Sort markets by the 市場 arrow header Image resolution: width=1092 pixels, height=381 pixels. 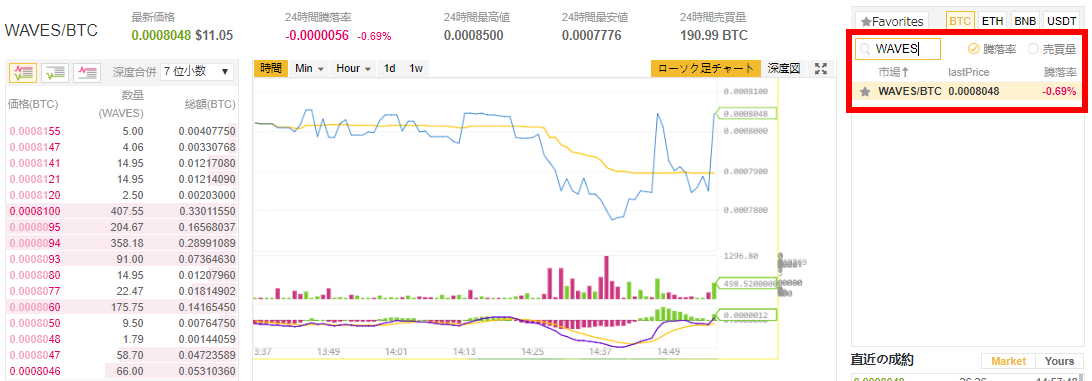(x=894, y=72)
